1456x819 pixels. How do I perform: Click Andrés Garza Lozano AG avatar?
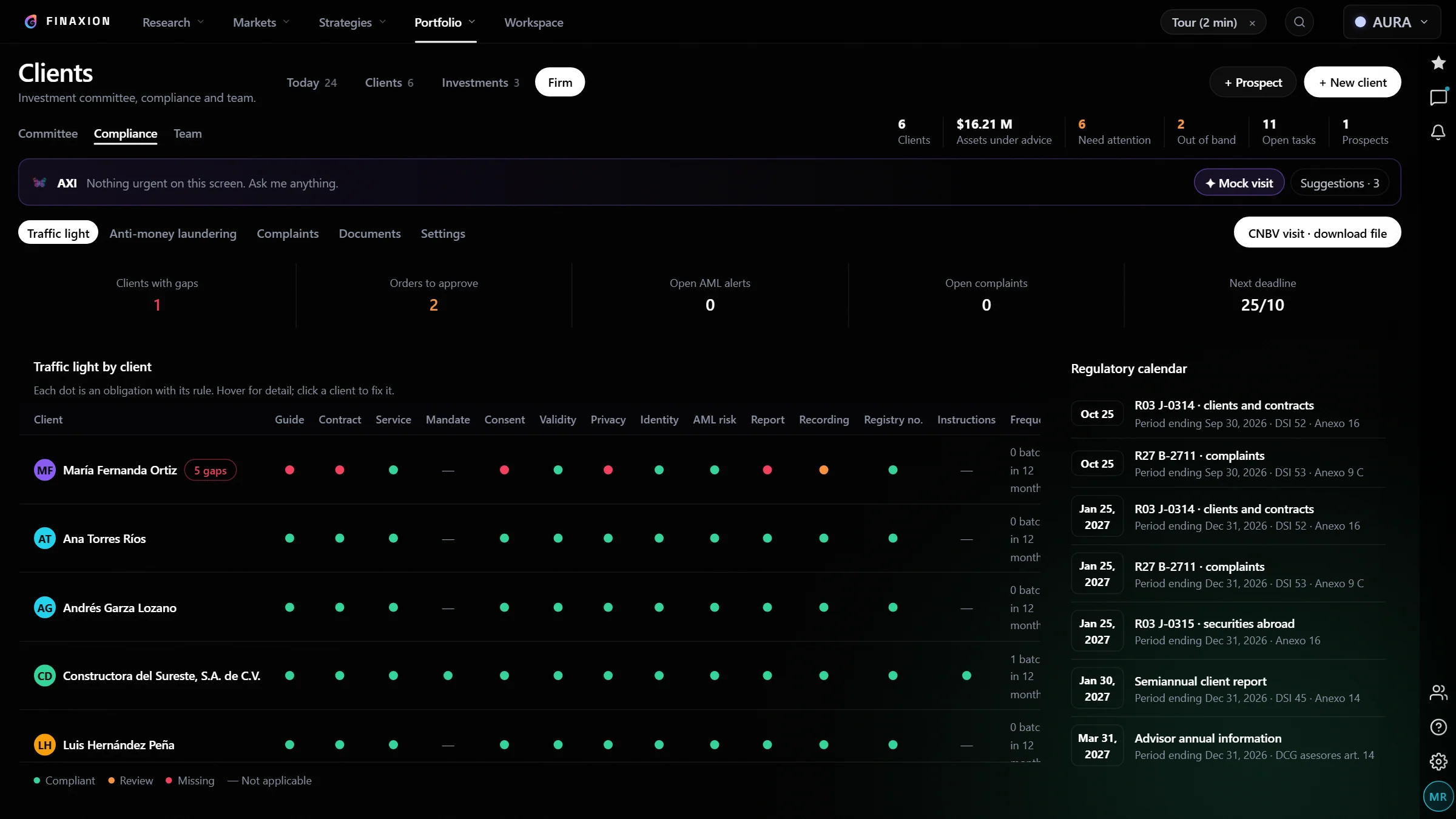[x=45, y=608]
